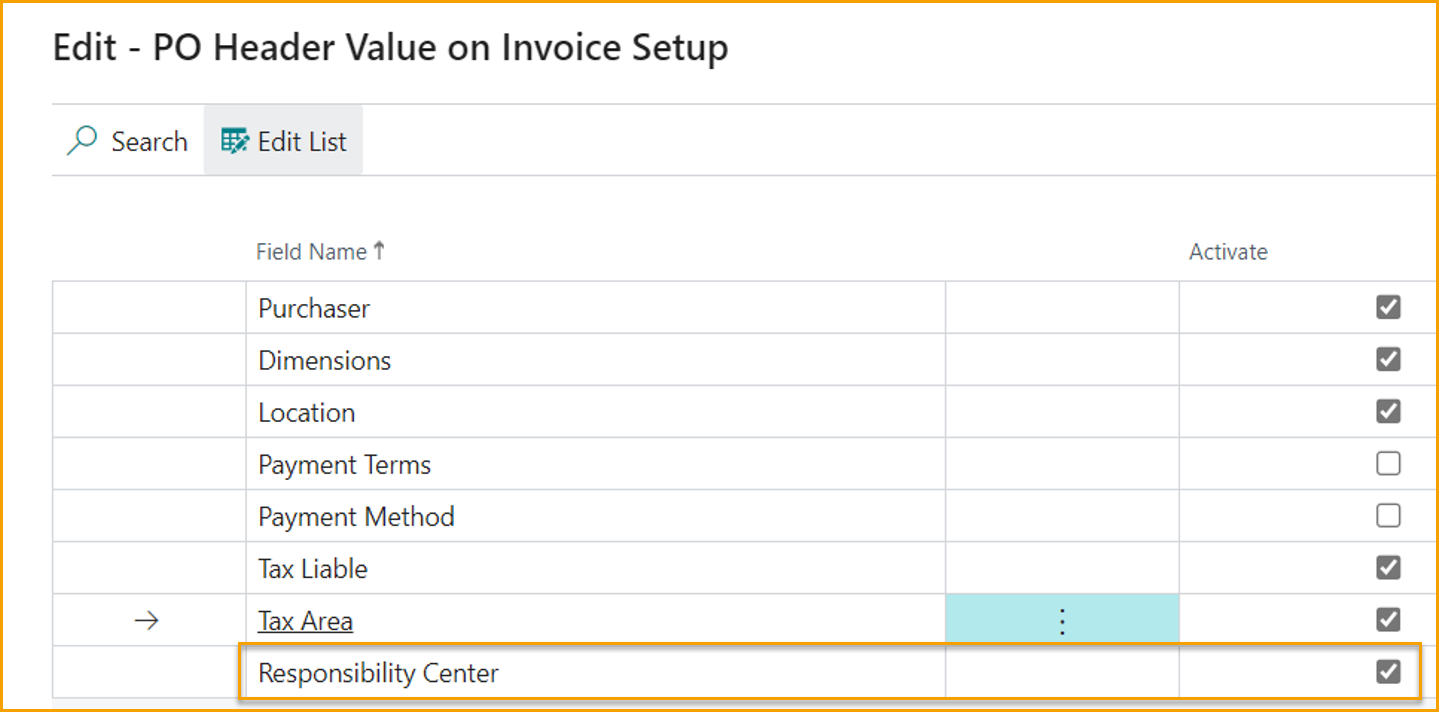Click the Field Name column header to re-sort
The image size is (1439, 712).
tap(310, 251)
